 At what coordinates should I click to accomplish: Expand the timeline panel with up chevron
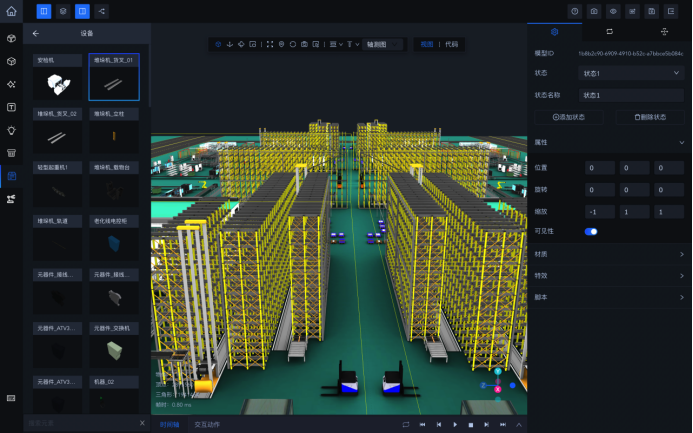point(519,425)
